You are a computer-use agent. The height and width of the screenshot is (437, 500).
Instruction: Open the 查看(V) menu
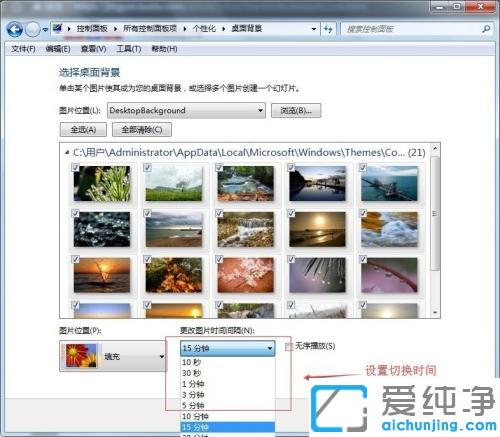[x=94, y=49]
